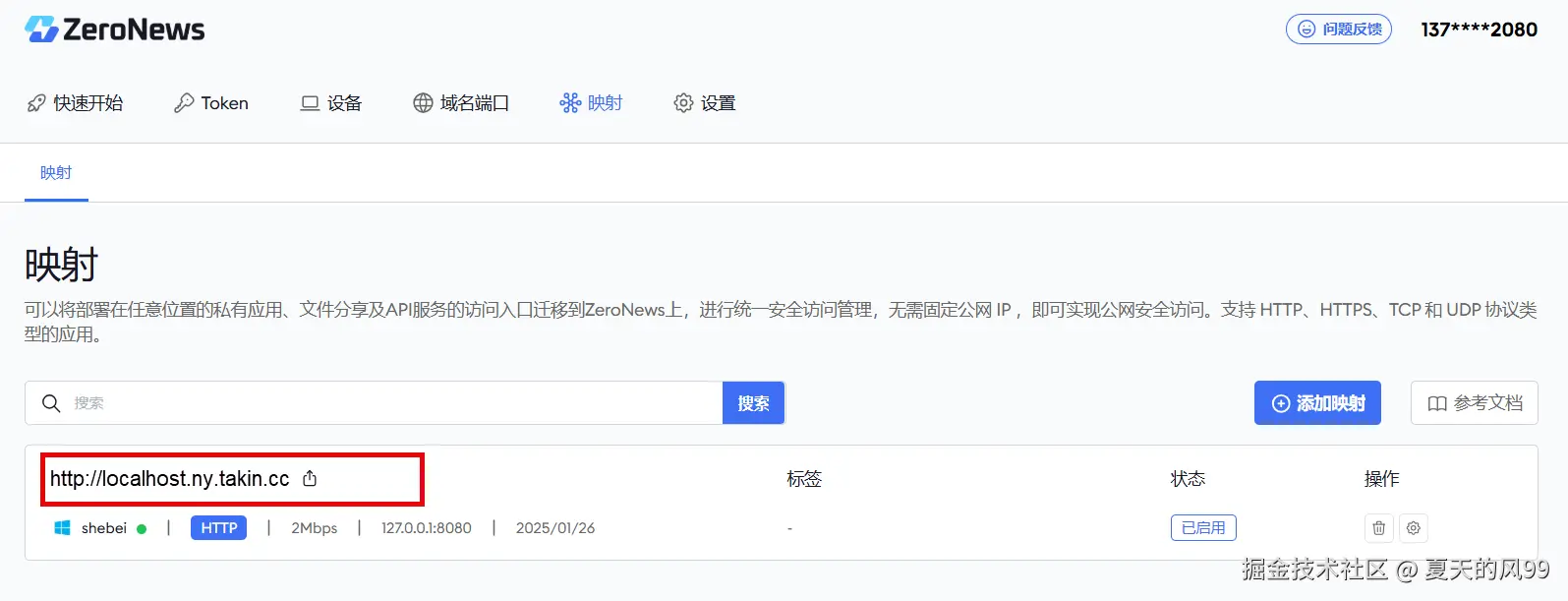This screenshot has height=601, width=1568.
Task: Click the blue 搜索 button
Action: pyautogui.click(x=753, y=403)
